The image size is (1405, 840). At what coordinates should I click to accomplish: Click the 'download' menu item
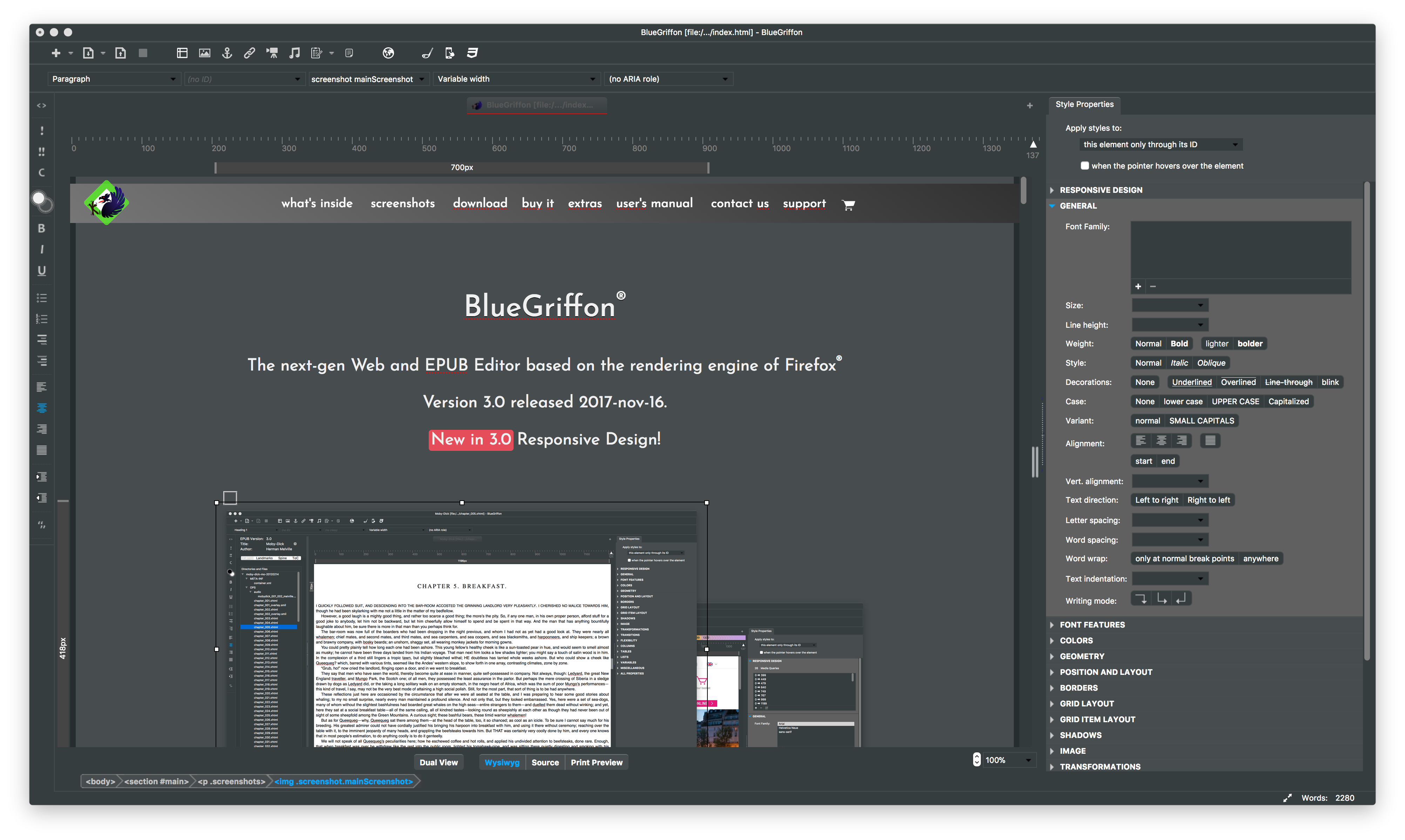(479, 203)
